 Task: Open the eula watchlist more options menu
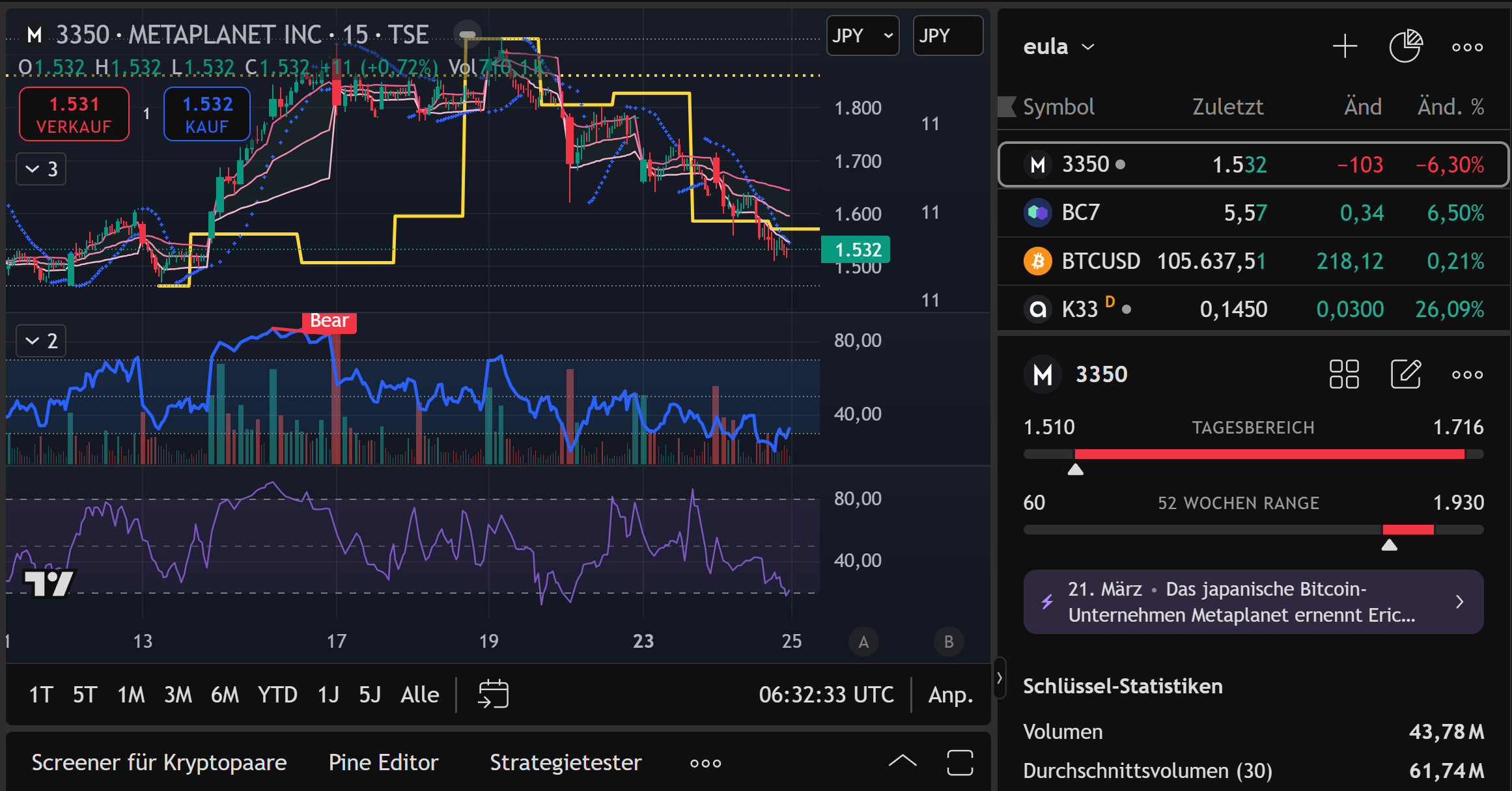pyautogui.click(x=1467, y=47)
